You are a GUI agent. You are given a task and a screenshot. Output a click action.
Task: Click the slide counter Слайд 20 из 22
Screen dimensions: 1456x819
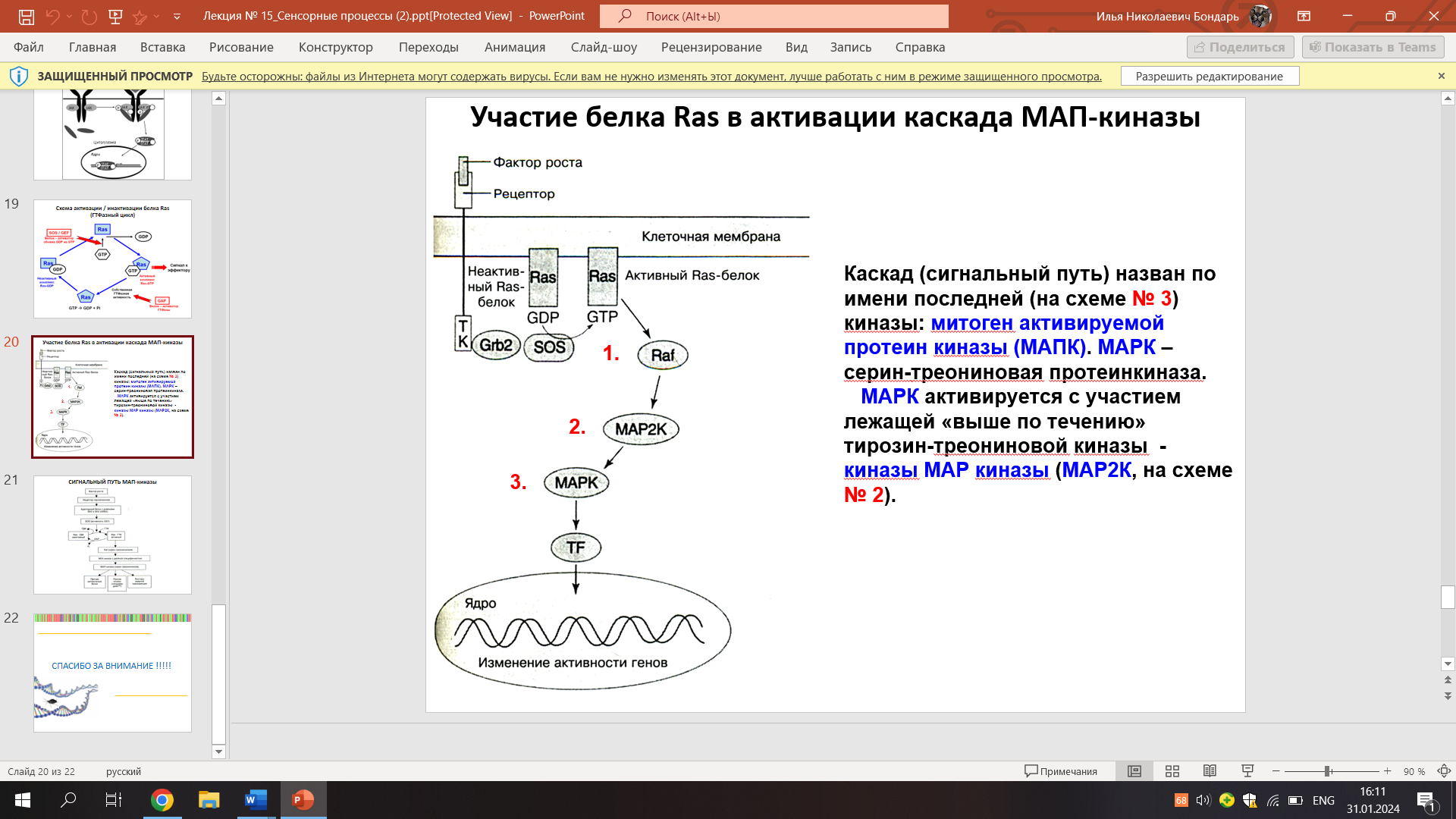point(41,771)
